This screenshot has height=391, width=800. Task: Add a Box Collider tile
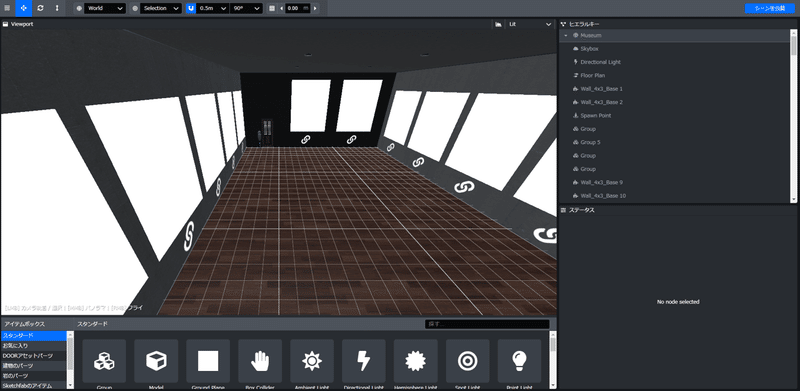click(x=260, y=361)
